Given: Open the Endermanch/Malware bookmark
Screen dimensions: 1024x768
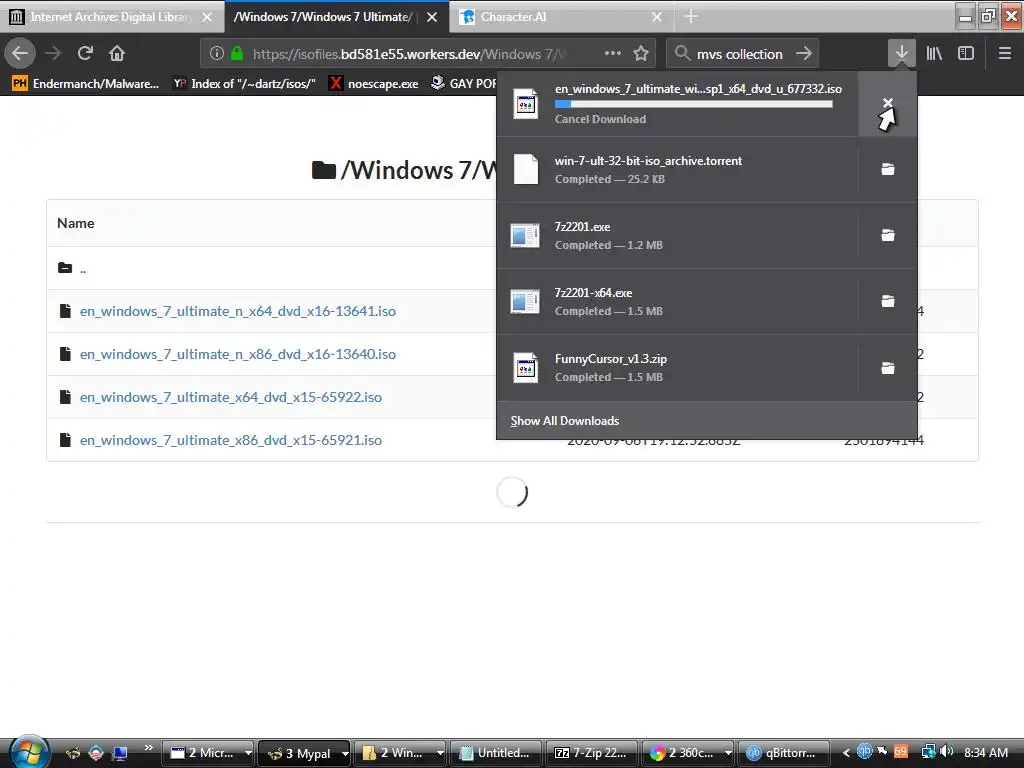Looking at the screenshot, I should tap(86, 83).
